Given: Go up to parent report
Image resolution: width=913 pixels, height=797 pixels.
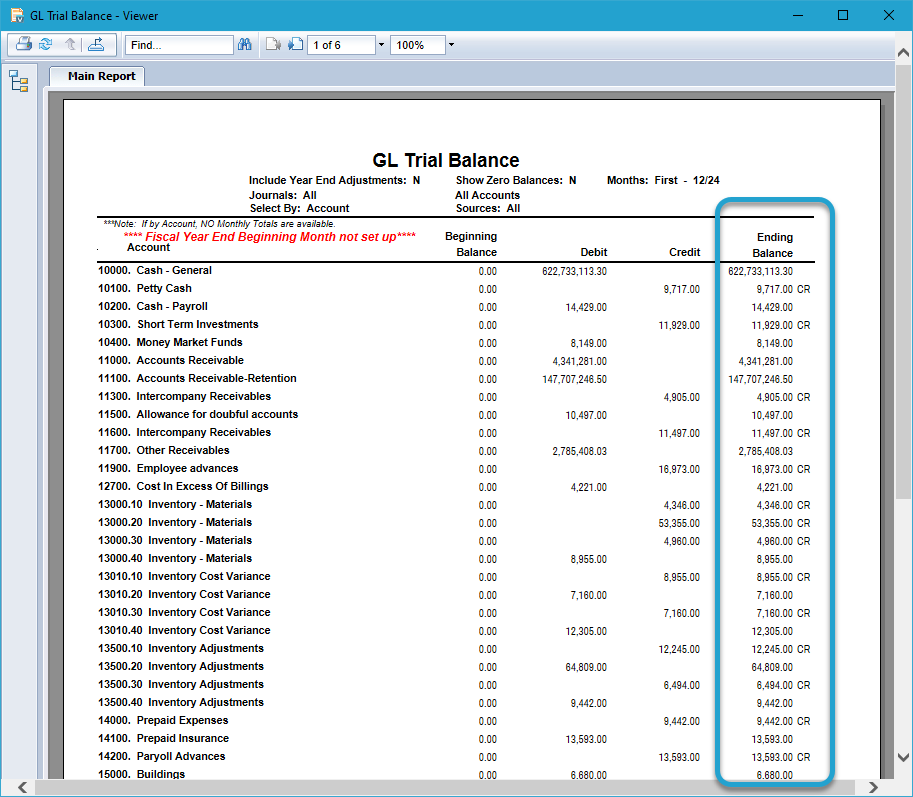Looking at the screenshot, I should [70, 44].
